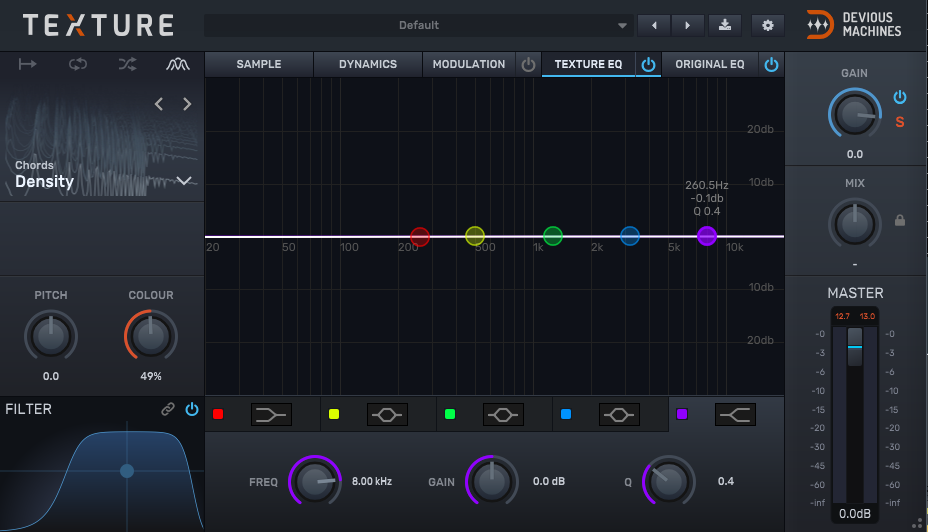Click the 0.0dB master level readout
This screenshot has height=532, width=928.
pos(855,514)
